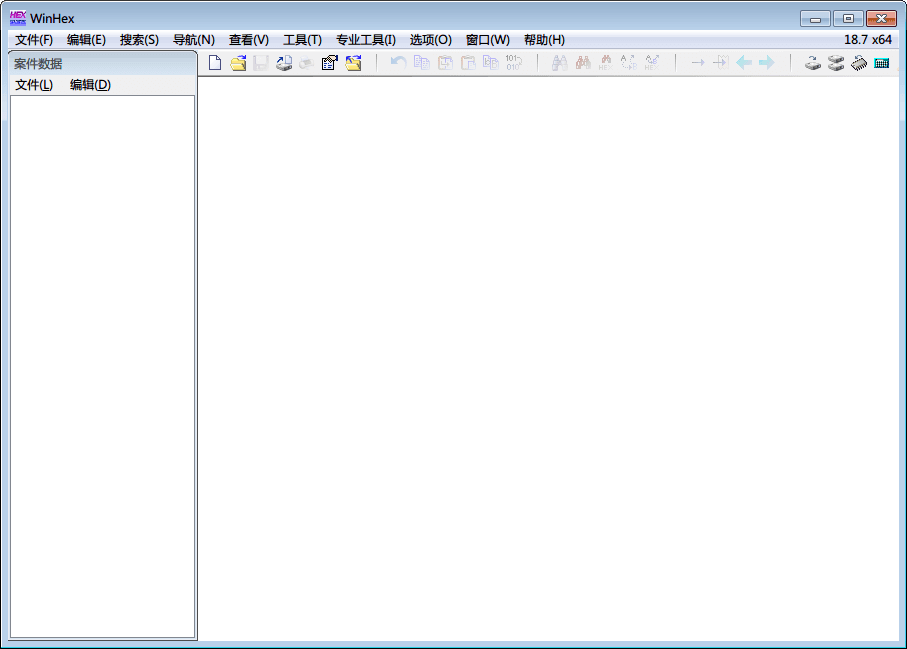907x649 pixels.
Task: Click the 18.7 x64 version label
Action: [x=868, y=39]
